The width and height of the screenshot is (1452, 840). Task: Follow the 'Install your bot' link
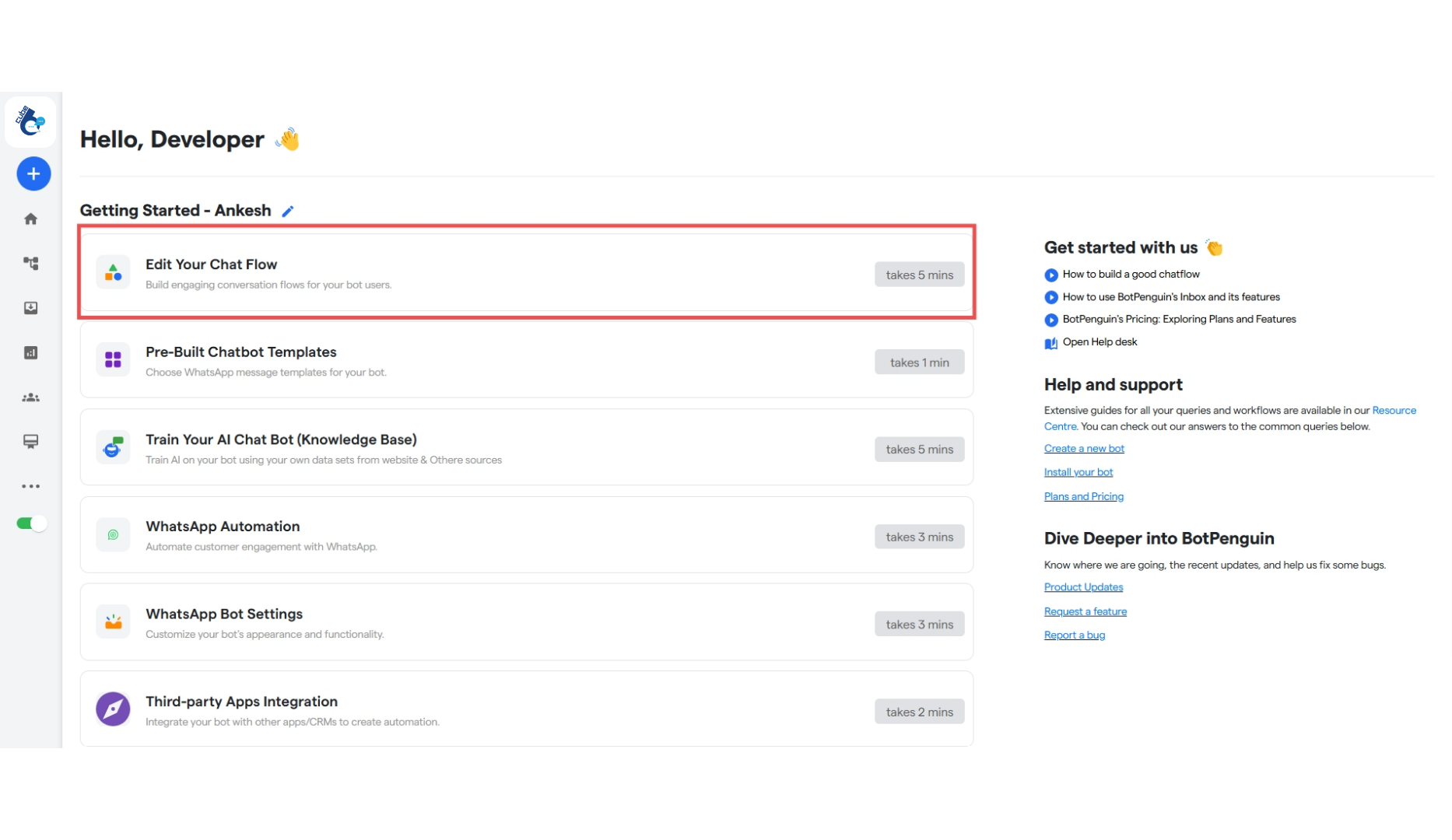tap(1078, 472)
